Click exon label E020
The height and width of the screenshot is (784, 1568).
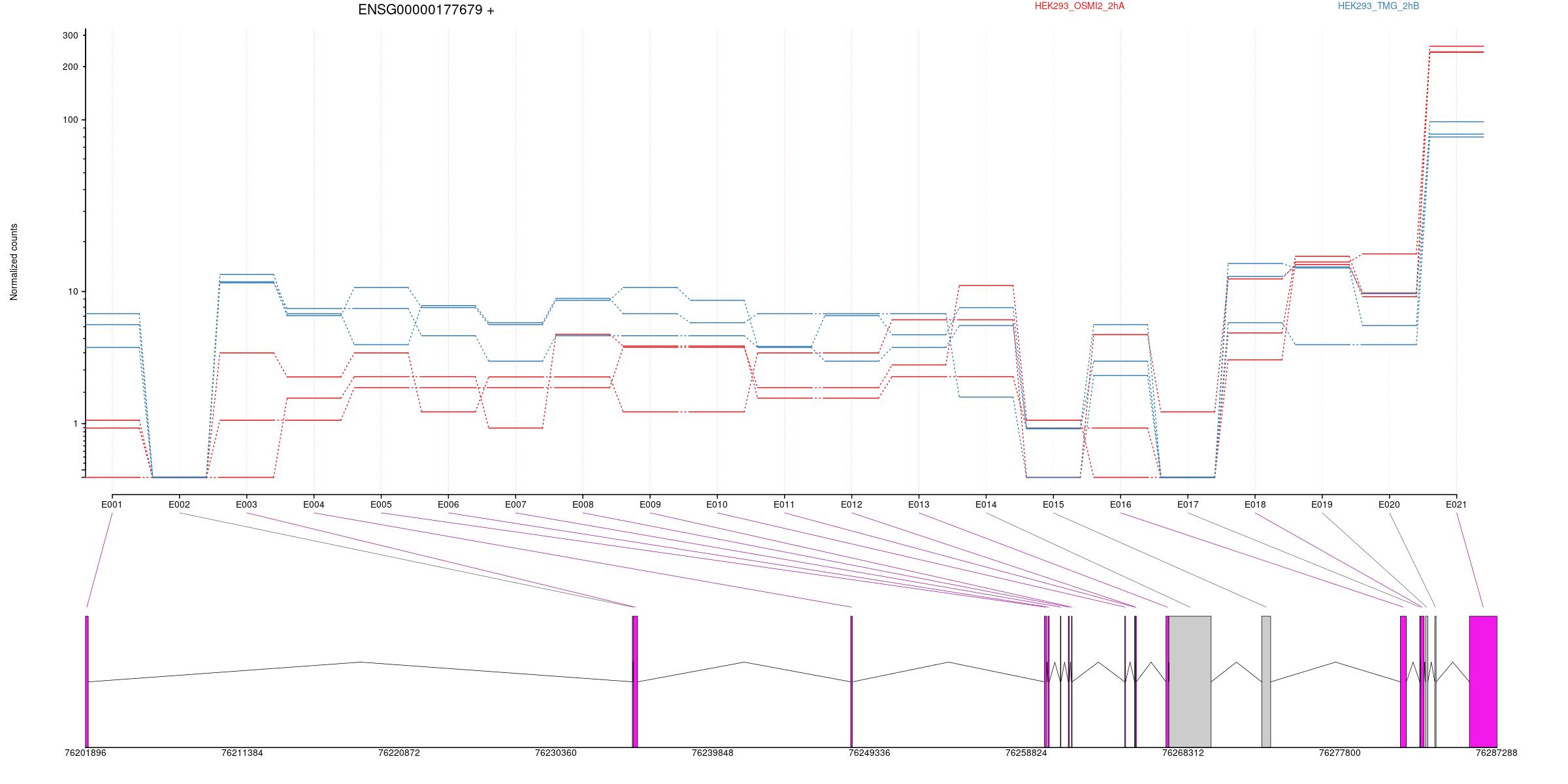click(1389, 504)
